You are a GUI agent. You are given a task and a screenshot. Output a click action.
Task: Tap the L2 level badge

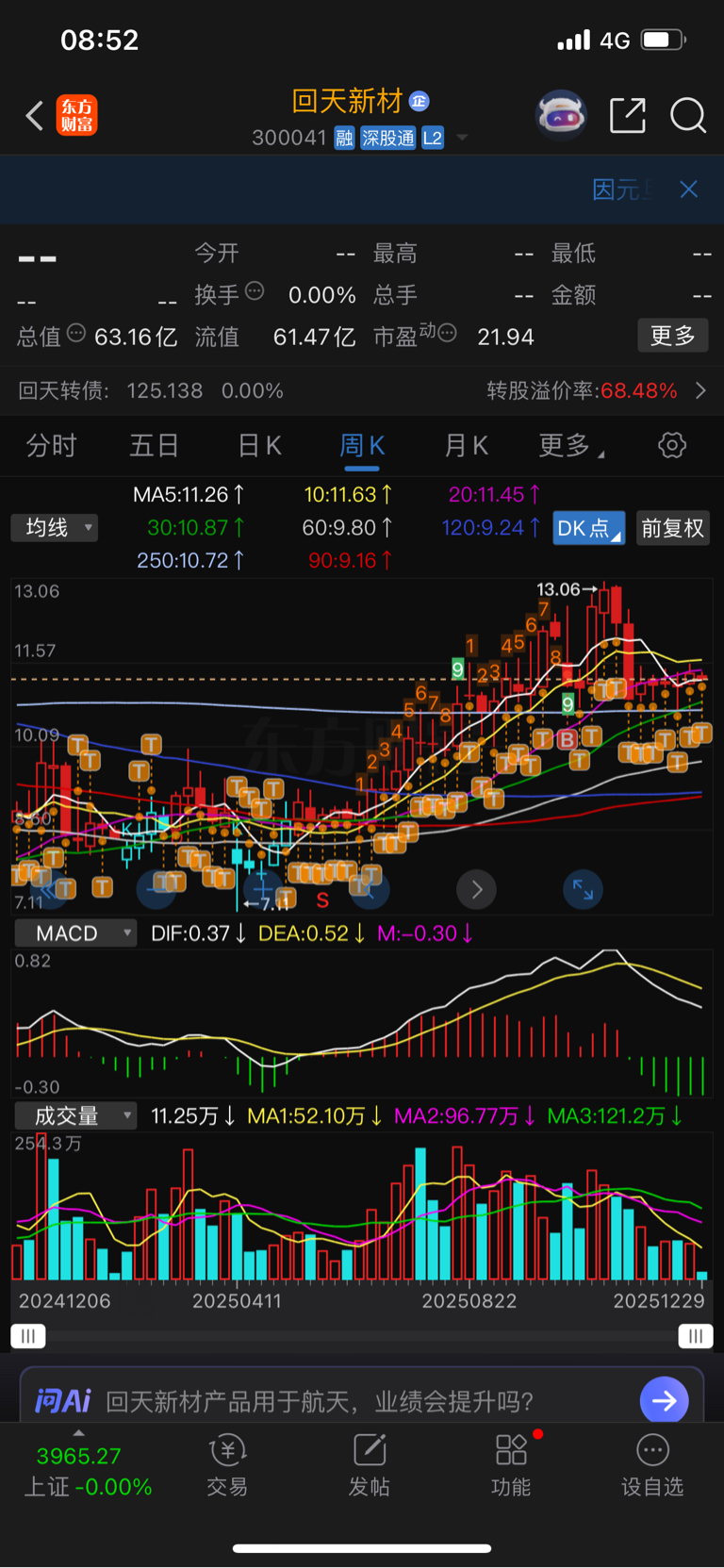pyautogui.click(x=433, y=139)
